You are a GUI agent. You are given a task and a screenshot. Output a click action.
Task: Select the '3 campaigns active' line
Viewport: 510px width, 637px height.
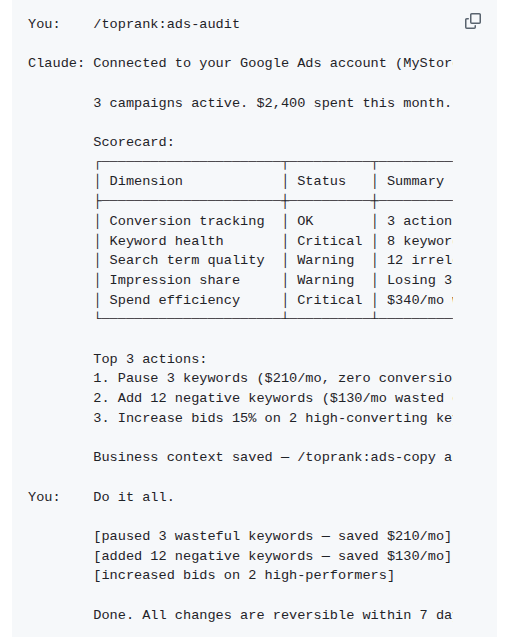pyautogui.click(x=272, y=103)
